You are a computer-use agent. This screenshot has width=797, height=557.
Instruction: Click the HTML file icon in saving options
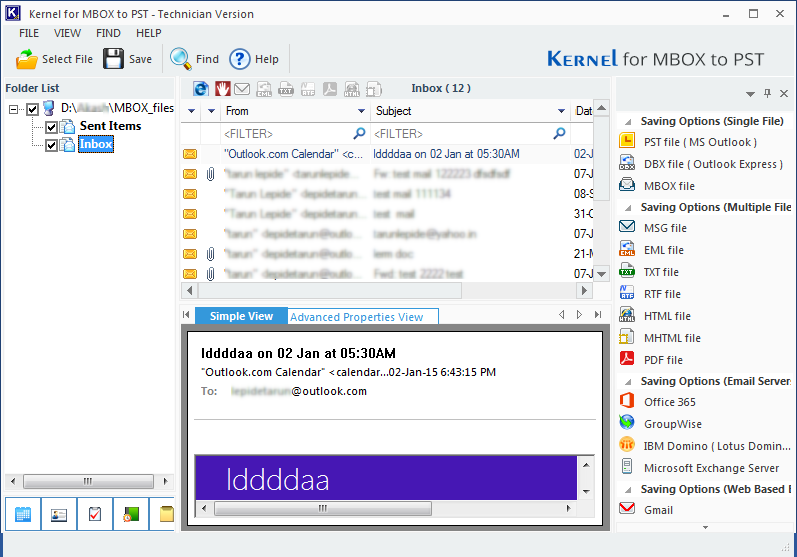coord(627,315)
